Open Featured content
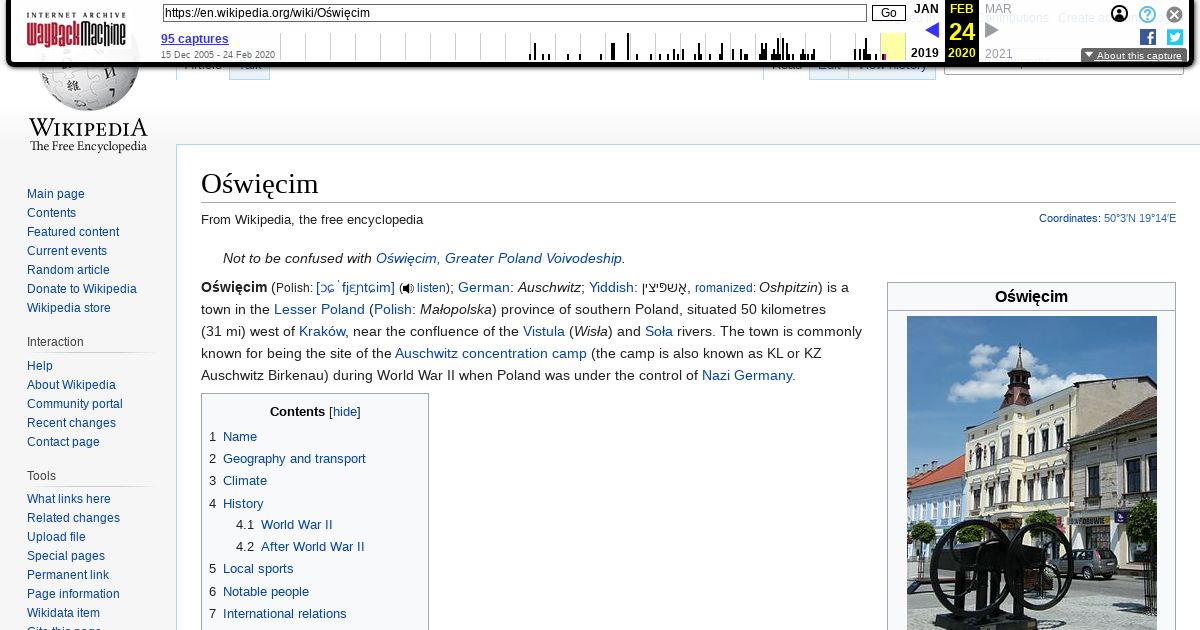This screenshot has width=1200, height=630. [73, 232]
